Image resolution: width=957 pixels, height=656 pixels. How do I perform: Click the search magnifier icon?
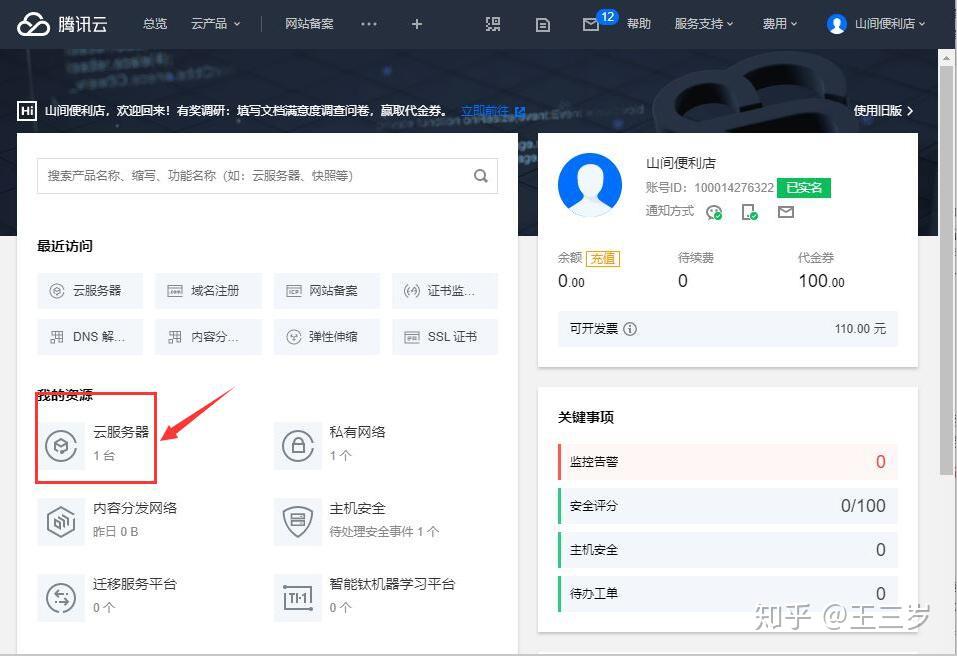point(481,176)
